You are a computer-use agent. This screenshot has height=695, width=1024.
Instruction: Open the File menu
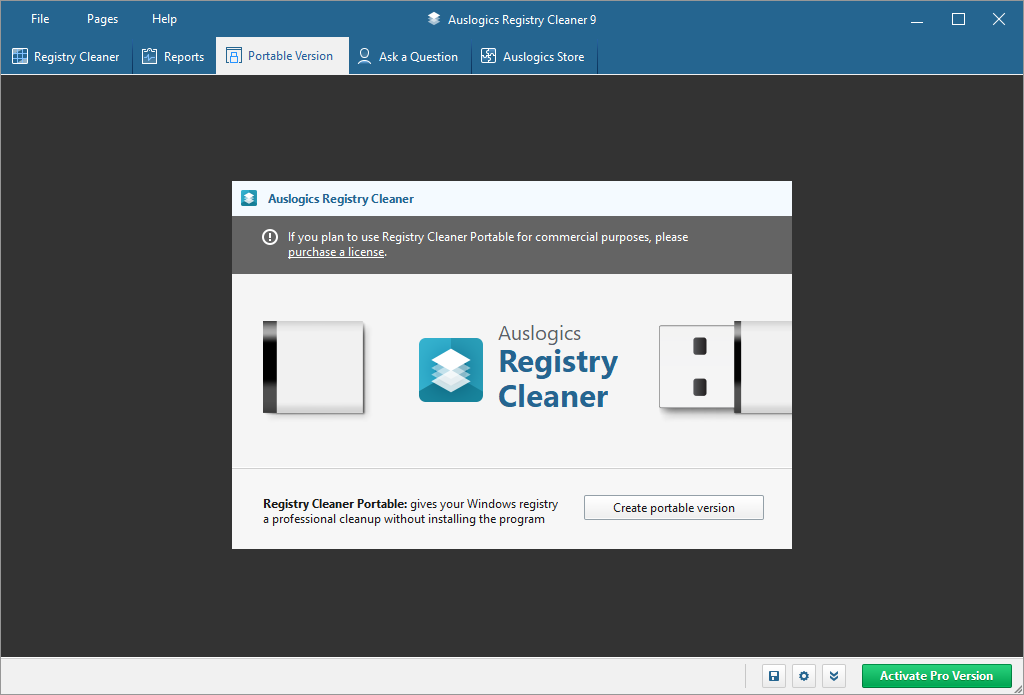(40, 19)
